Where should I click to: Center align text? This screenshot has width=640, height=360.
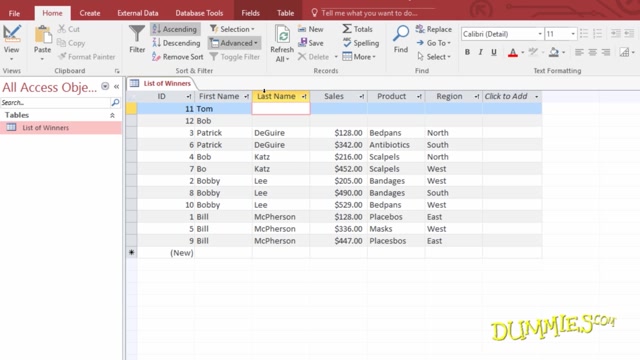click(592, 52)
